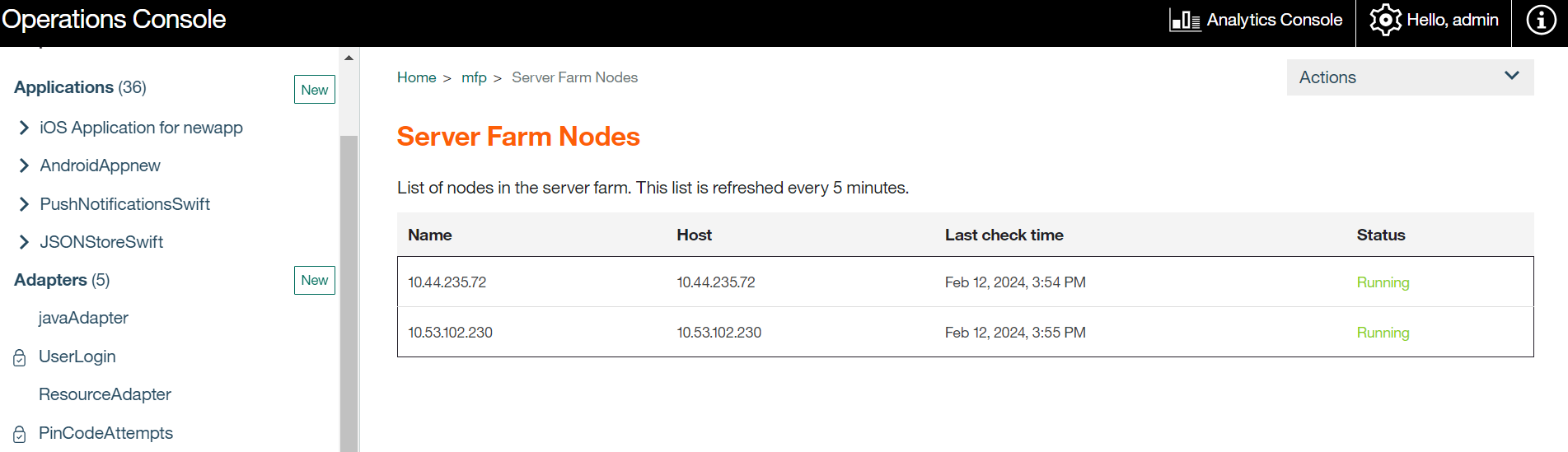Expand the AndroidAppnew tree item
The height and width of the screenshot is (452, 1568).
24,165
